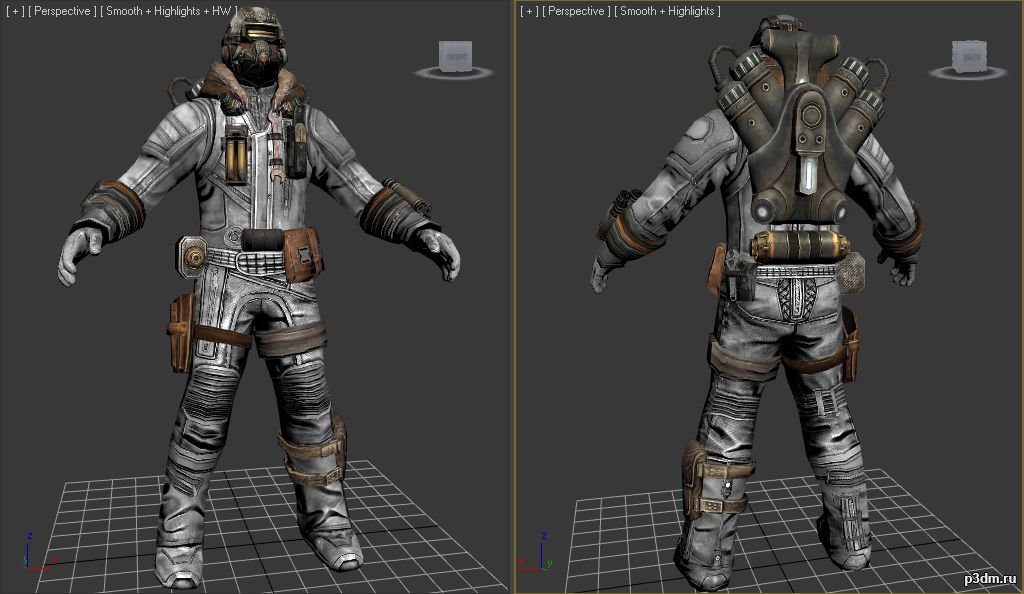1024x594 pixels.
Task: Open left viewport's Perspective view menu
Action: click(x=62, y=11)
